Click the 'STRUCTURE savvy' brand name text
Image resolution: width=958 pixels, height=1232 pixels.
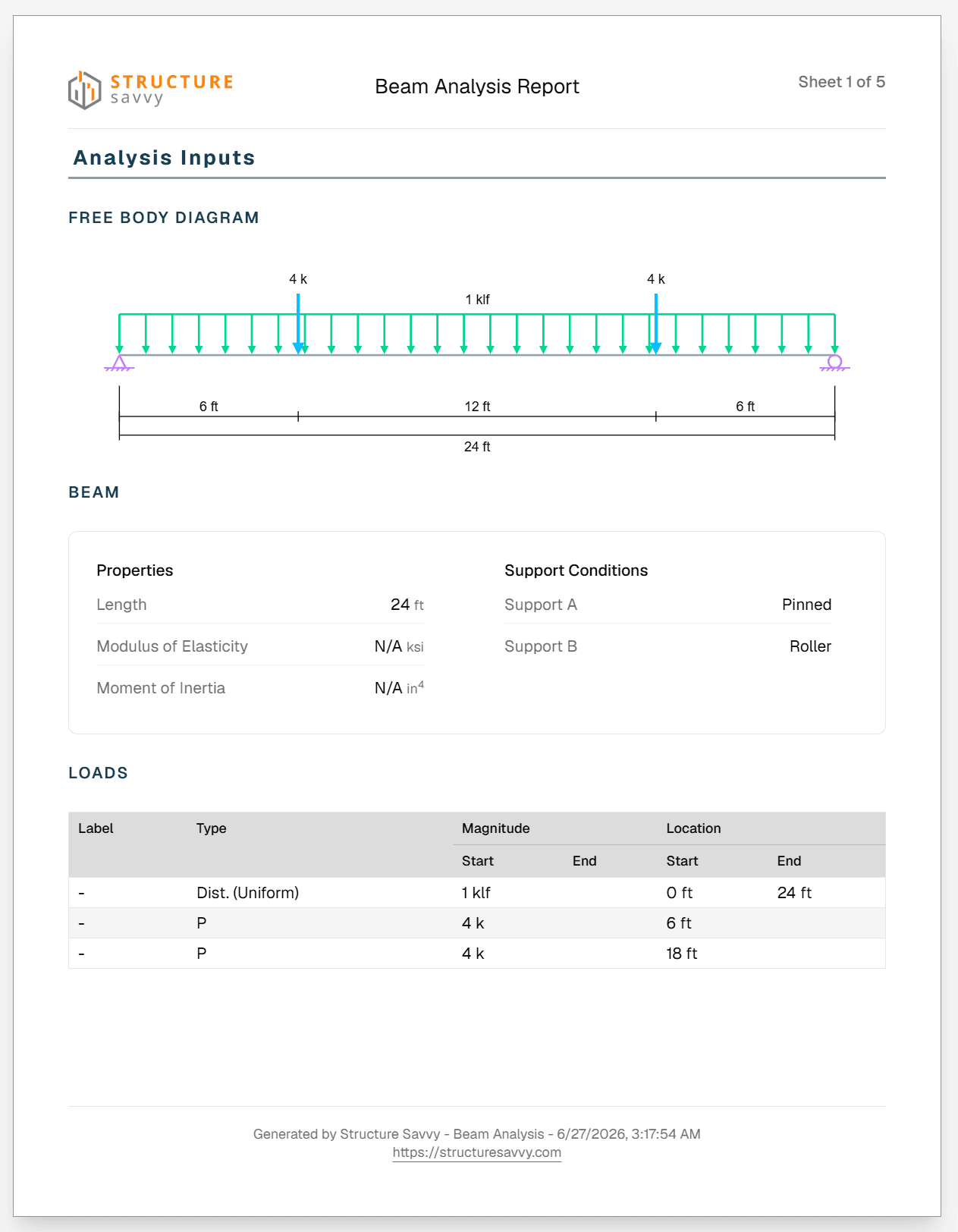171,90
